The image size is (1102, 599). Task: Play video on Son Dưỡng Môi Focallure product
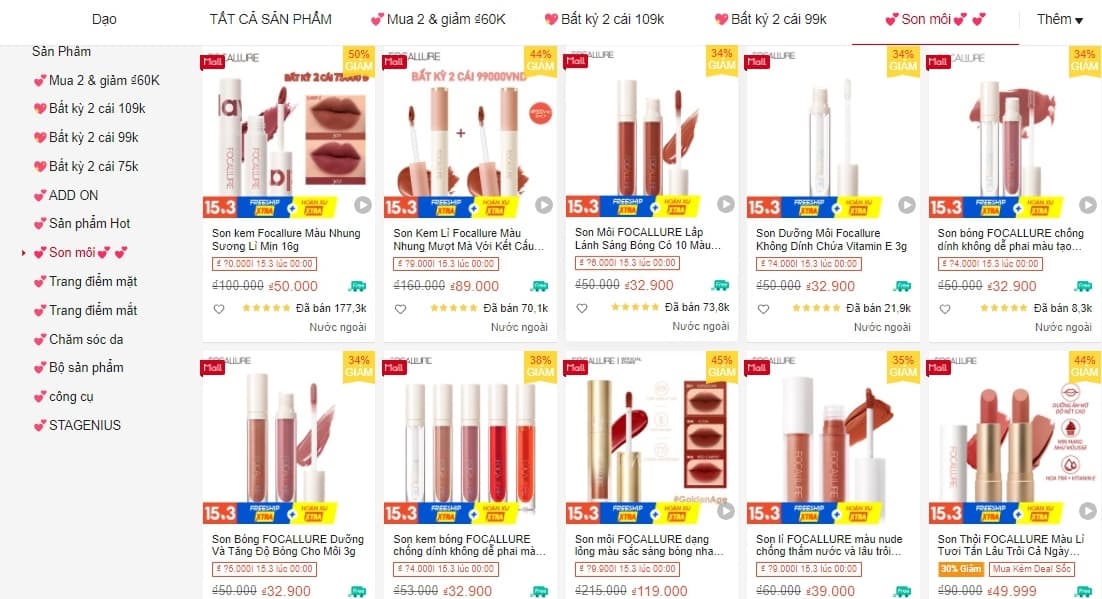tap(907, 205)
